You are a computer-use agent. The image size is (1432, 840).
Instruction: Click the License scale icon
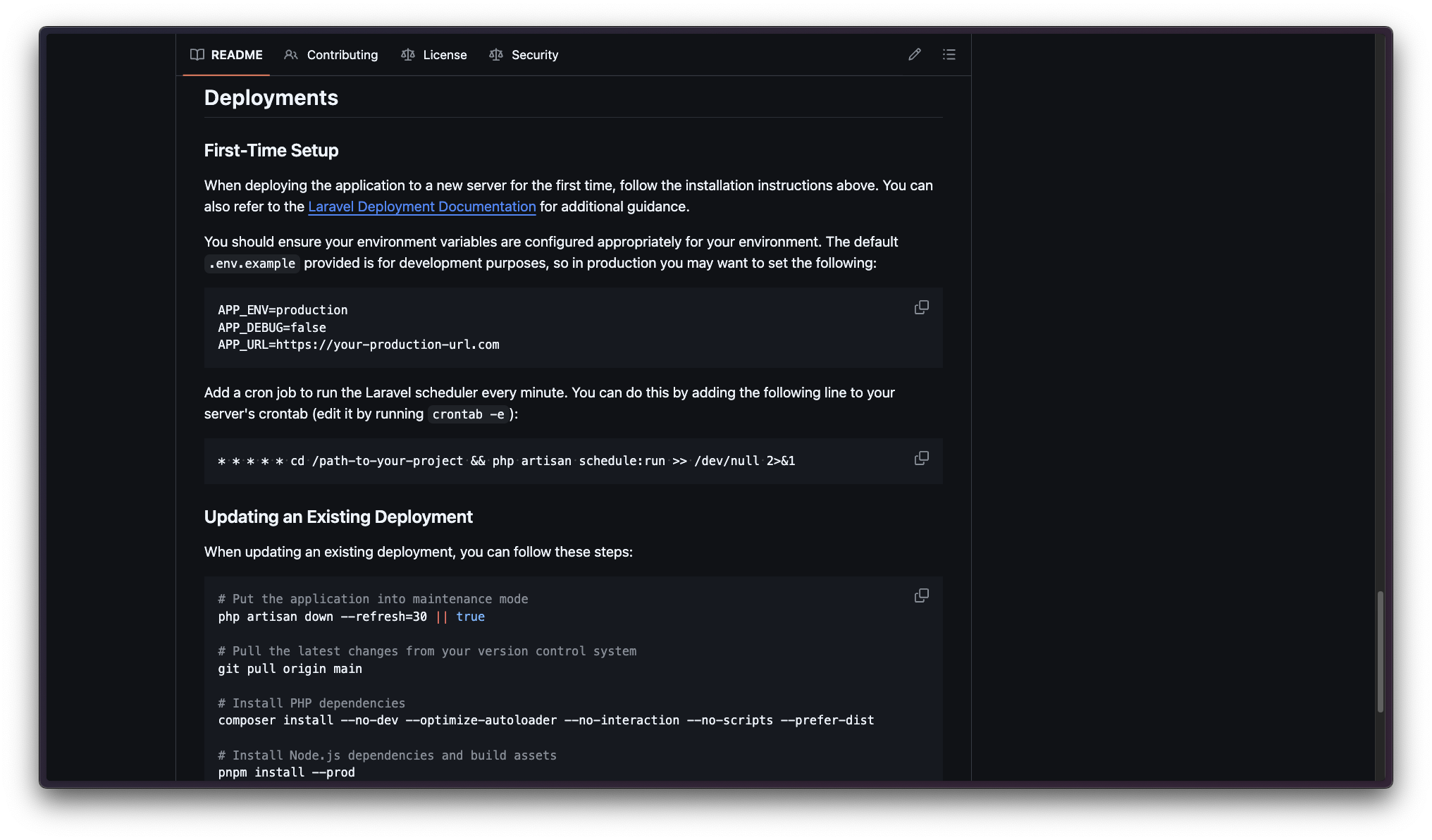(408, 55)
